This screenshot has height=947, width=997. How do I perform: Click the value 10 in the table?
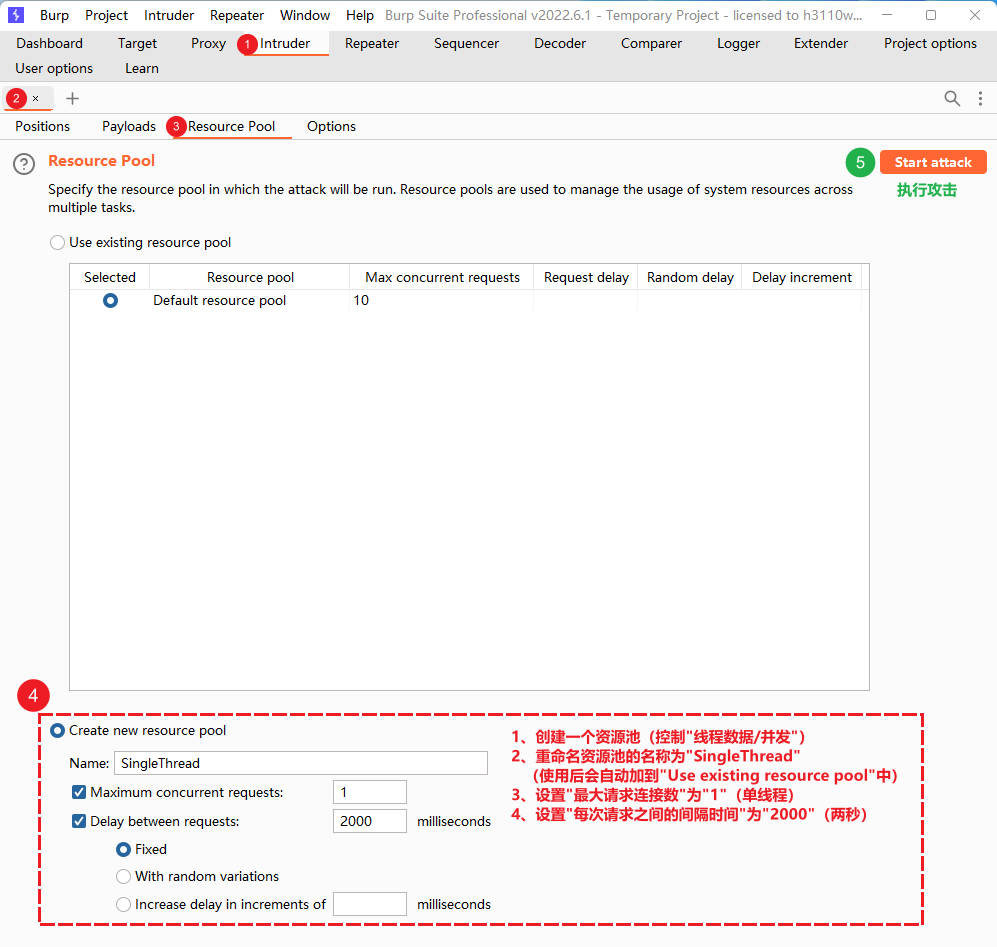pos(361,300)
